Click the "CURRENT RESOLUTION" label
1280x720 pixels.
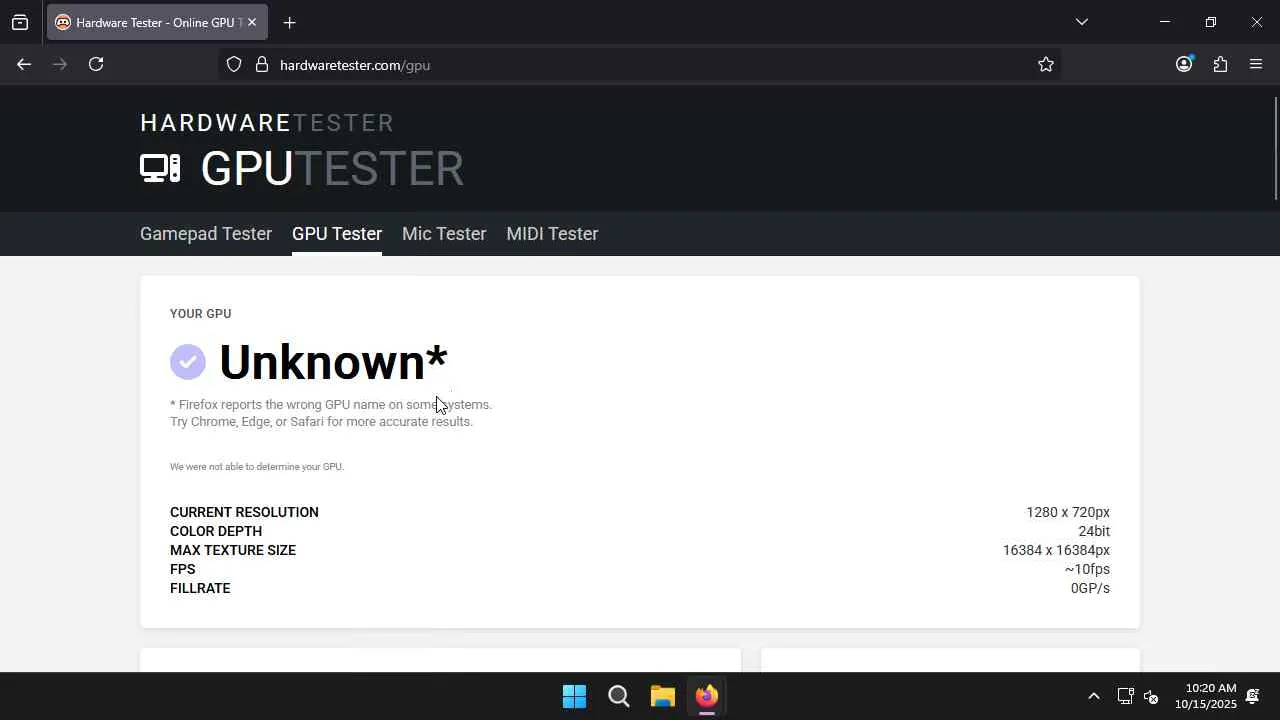[244, 512]
